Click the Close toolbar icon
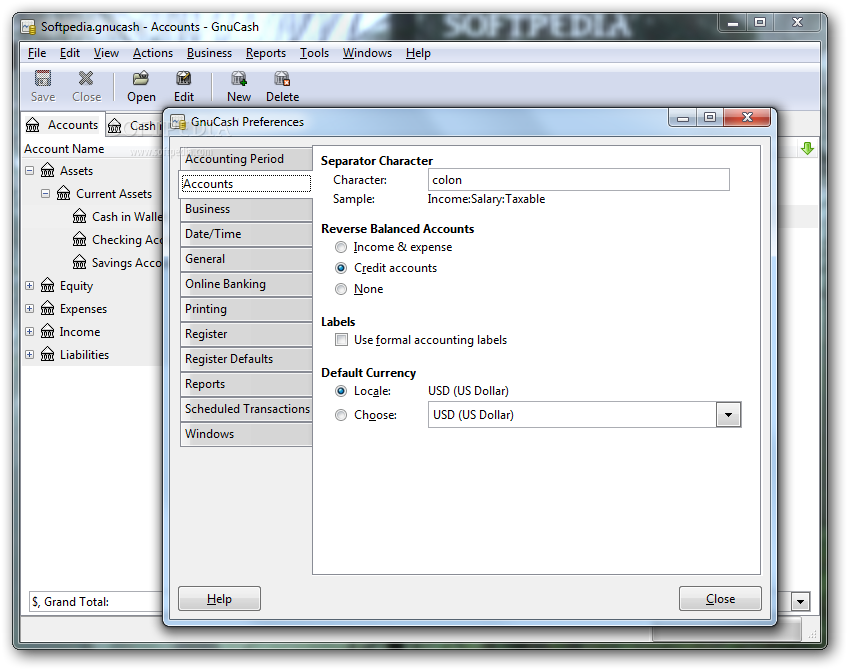This screenshot has width=848, height=670. [x=85, y=79]
